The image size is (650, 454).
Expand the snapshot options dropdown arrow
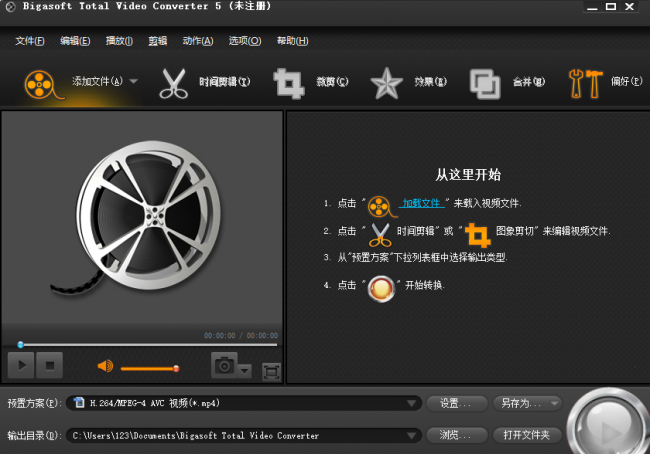[x=245, y=370]
